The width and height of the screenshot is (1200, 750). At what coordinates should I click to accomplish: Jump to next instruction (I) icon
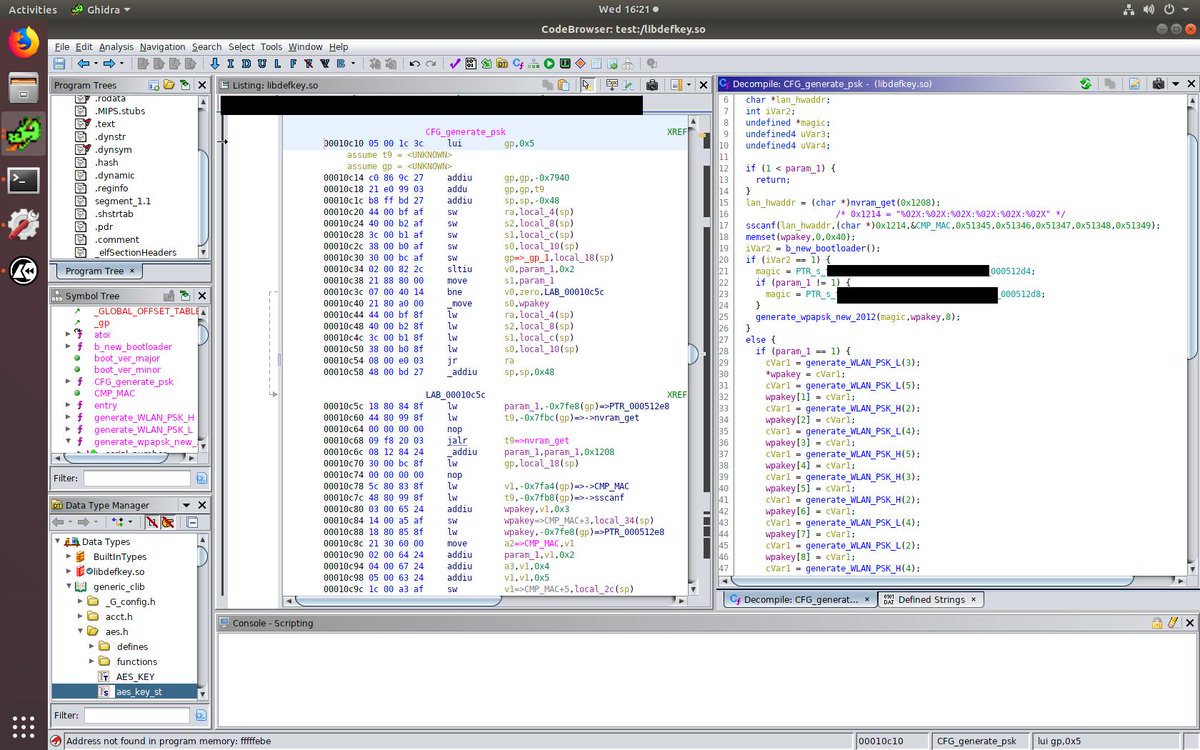click(231, 62)
